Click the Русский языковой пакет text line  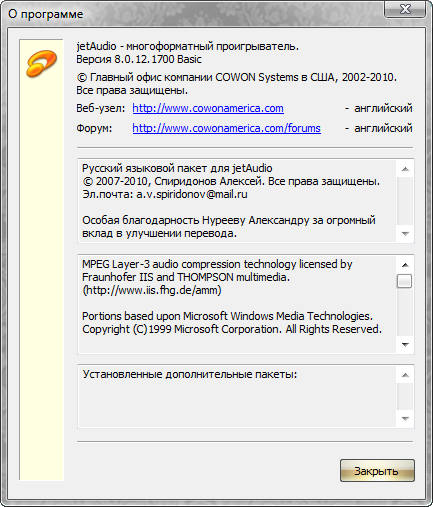pos(177,168)
